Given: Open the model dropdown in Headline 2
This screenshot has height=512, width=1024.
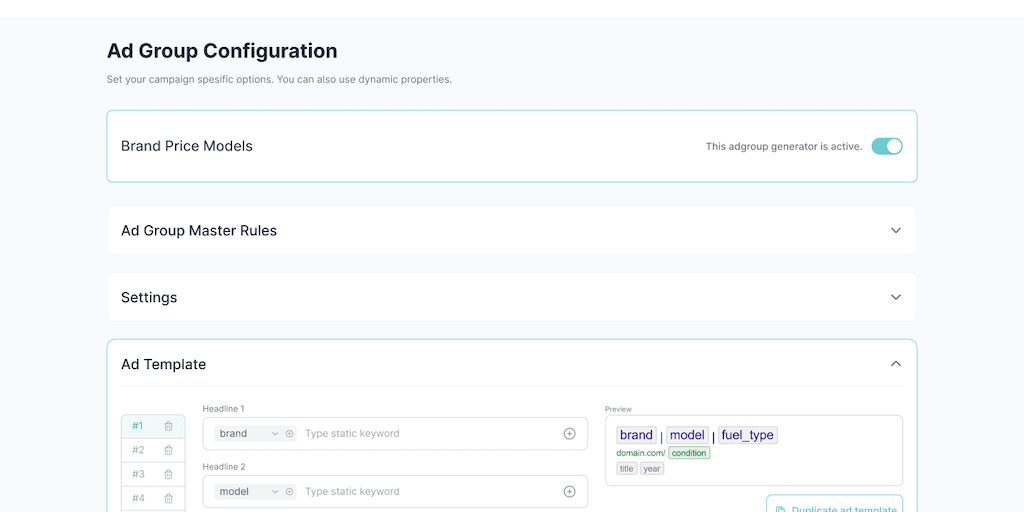Looking at the screenshot, I should (275, 492).
